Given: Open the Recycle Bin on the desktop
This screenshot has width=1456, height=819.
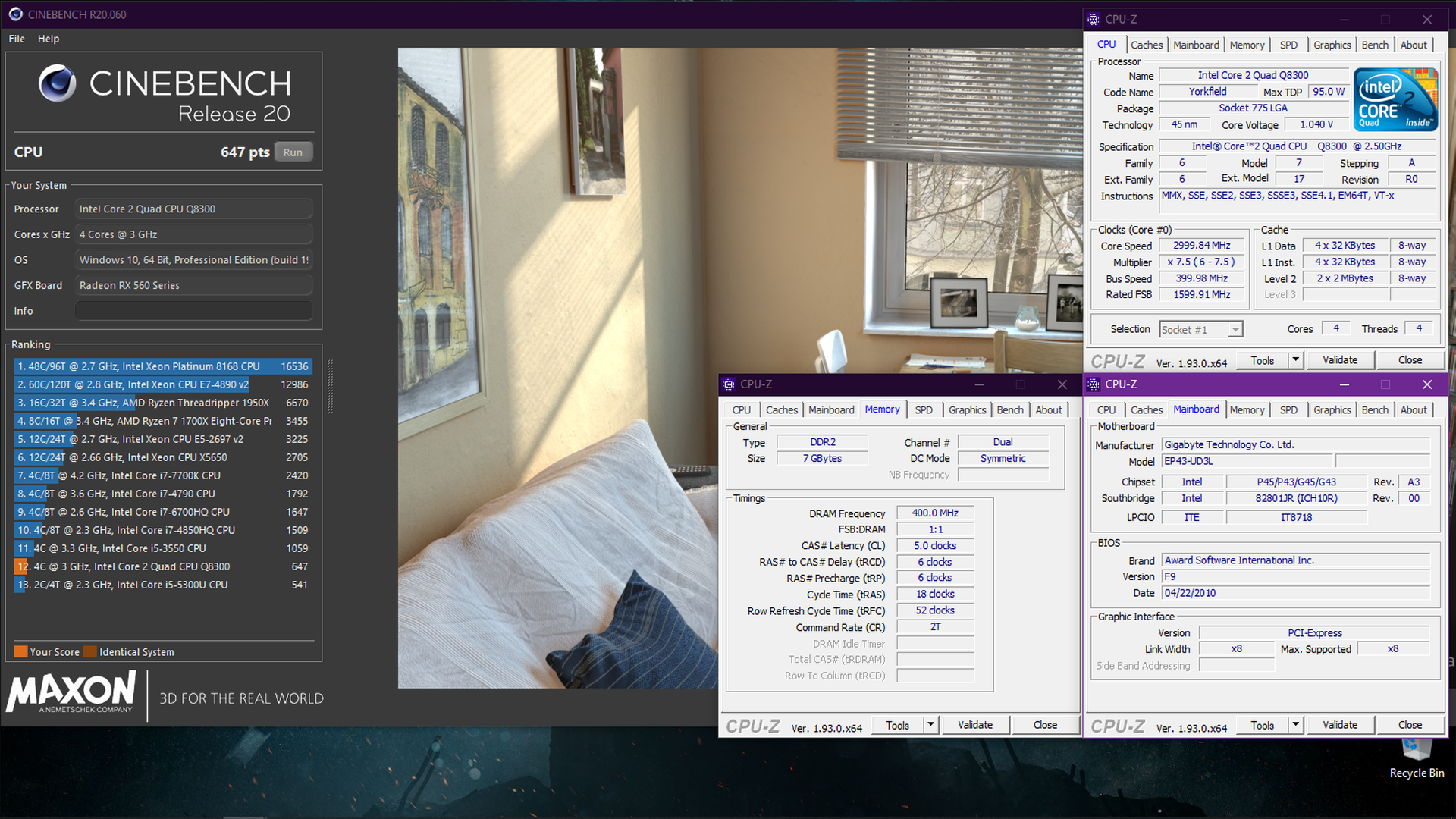Looking at the screenshot, I should coord(1417,758).
